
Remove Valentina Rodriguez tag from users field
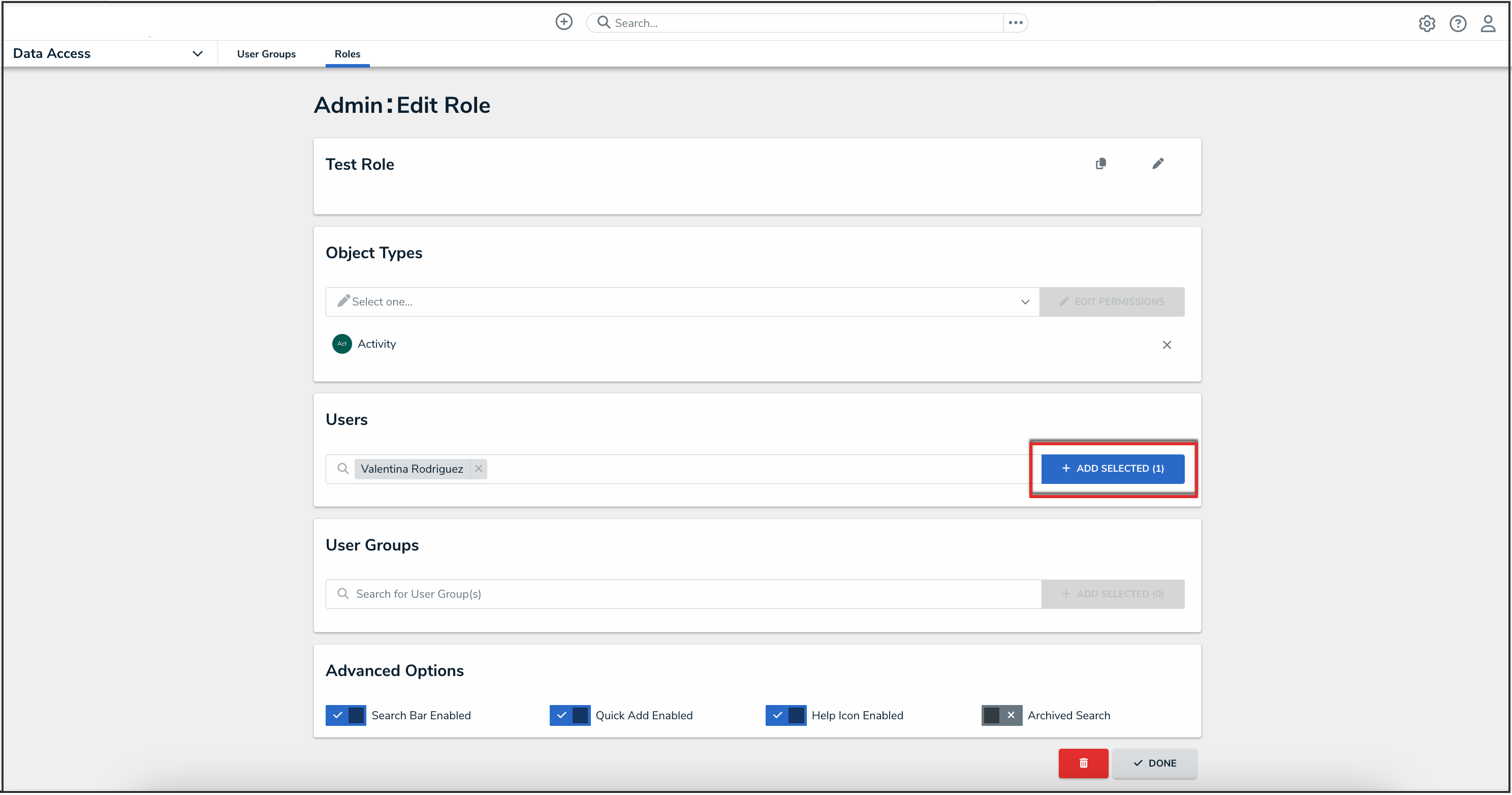(479, 469)
